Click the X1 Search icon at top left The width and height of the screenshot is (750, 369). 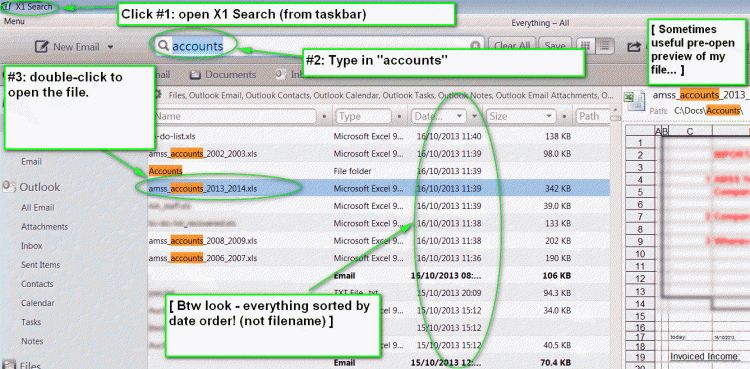pyautogui.click(x=6, y=7)
